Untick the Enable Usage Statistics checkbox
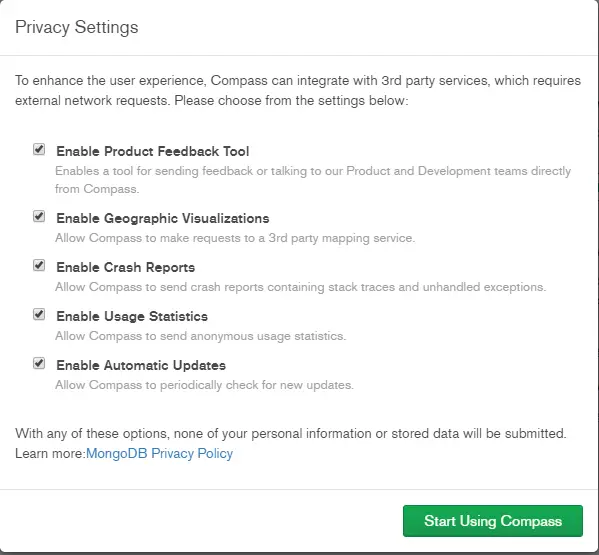The width and height of the screenshot is (599, 555). (x=39, y=314)
